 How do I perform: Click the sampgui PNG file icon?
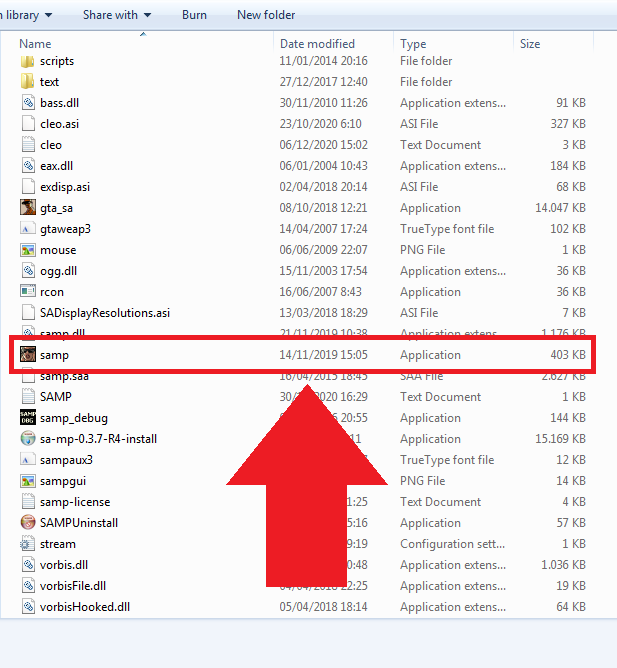point(28,481)
